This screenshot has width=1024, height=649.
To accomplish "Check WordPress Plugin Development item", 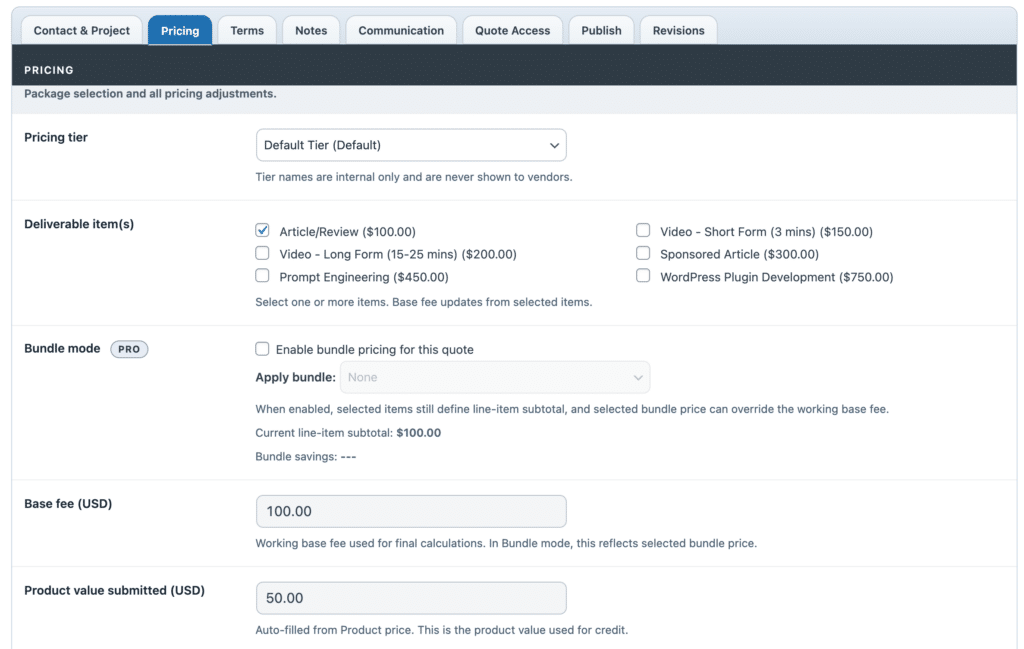I will pyautogui.click(x=643, y=276).
